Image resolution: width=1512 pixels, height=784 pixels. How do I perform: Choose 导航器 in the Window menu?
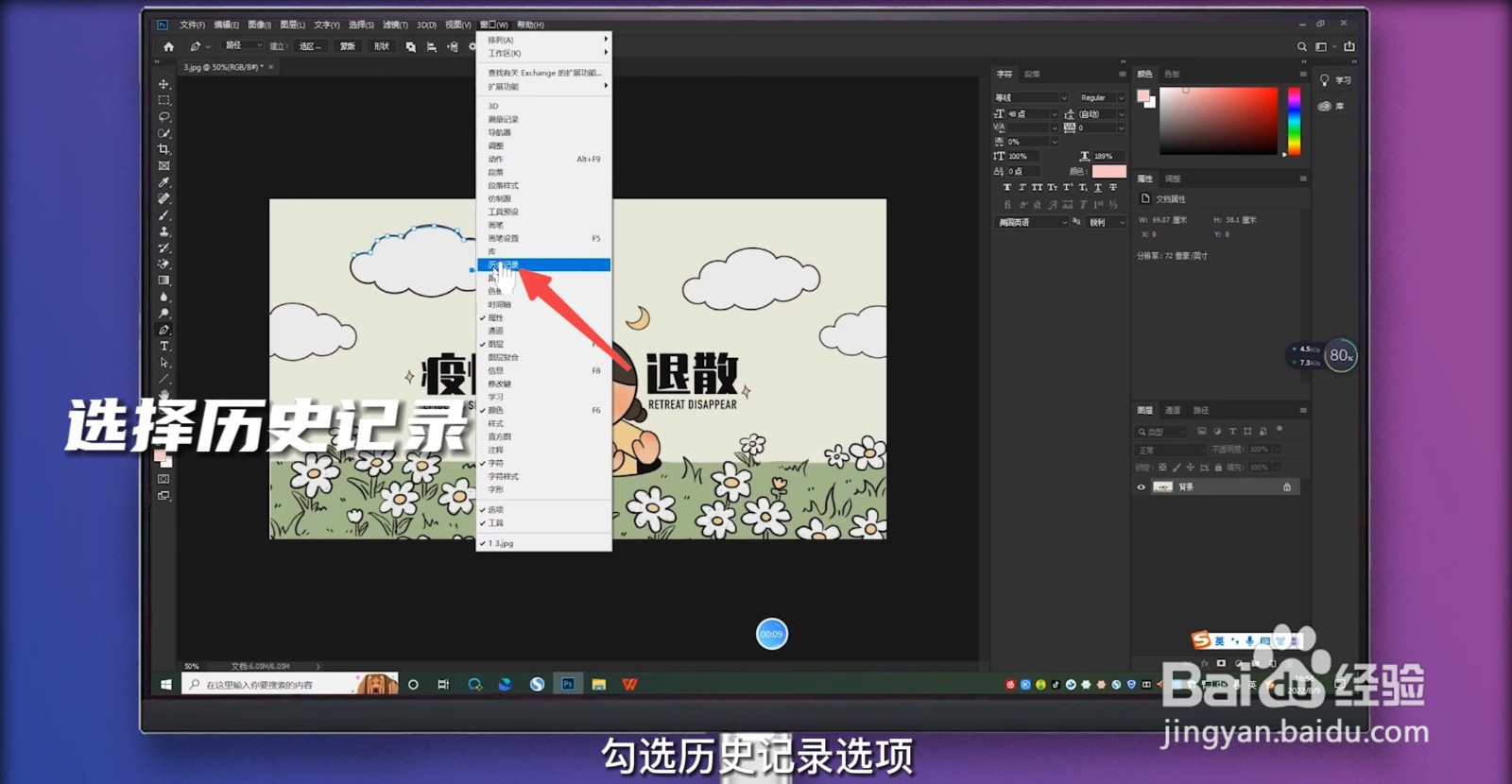pyautogui.click(x=543, y=132)
